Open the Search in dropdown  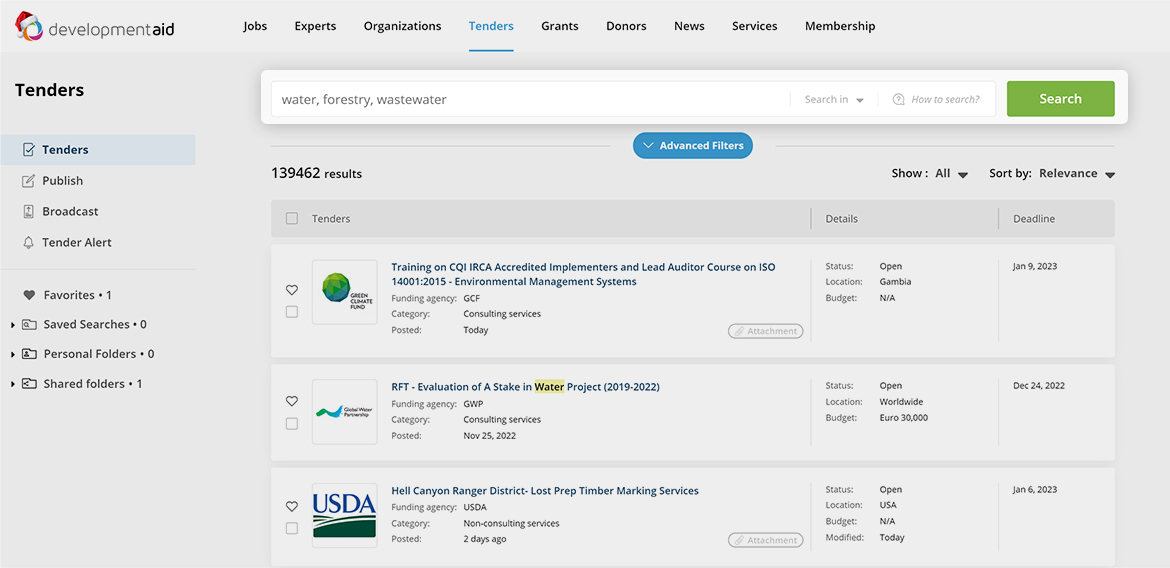coord(833,99)
